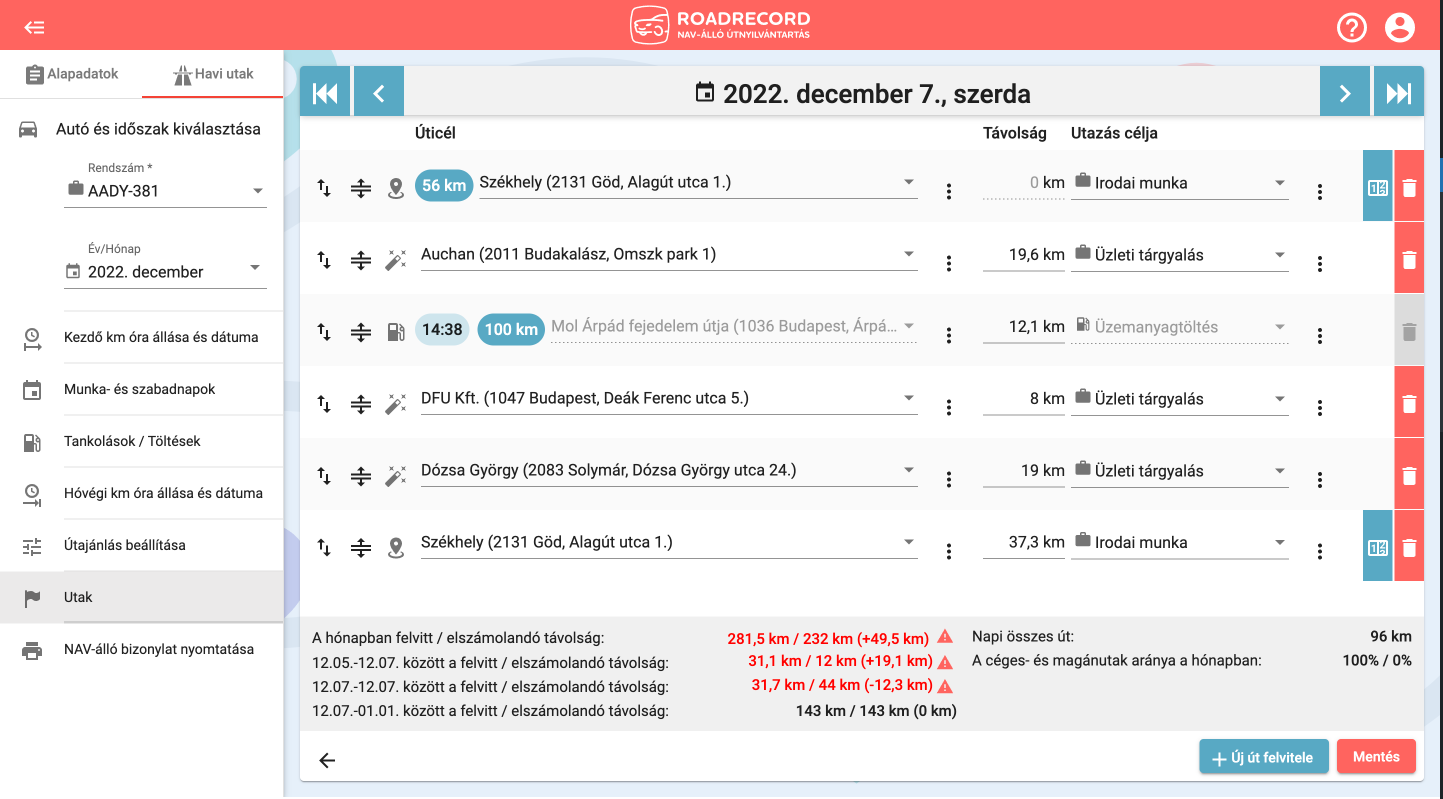Viewport: 1443px width, 799px height.
Task: Click ROADRECORD logo in header
Action: (x=720, y=25)
